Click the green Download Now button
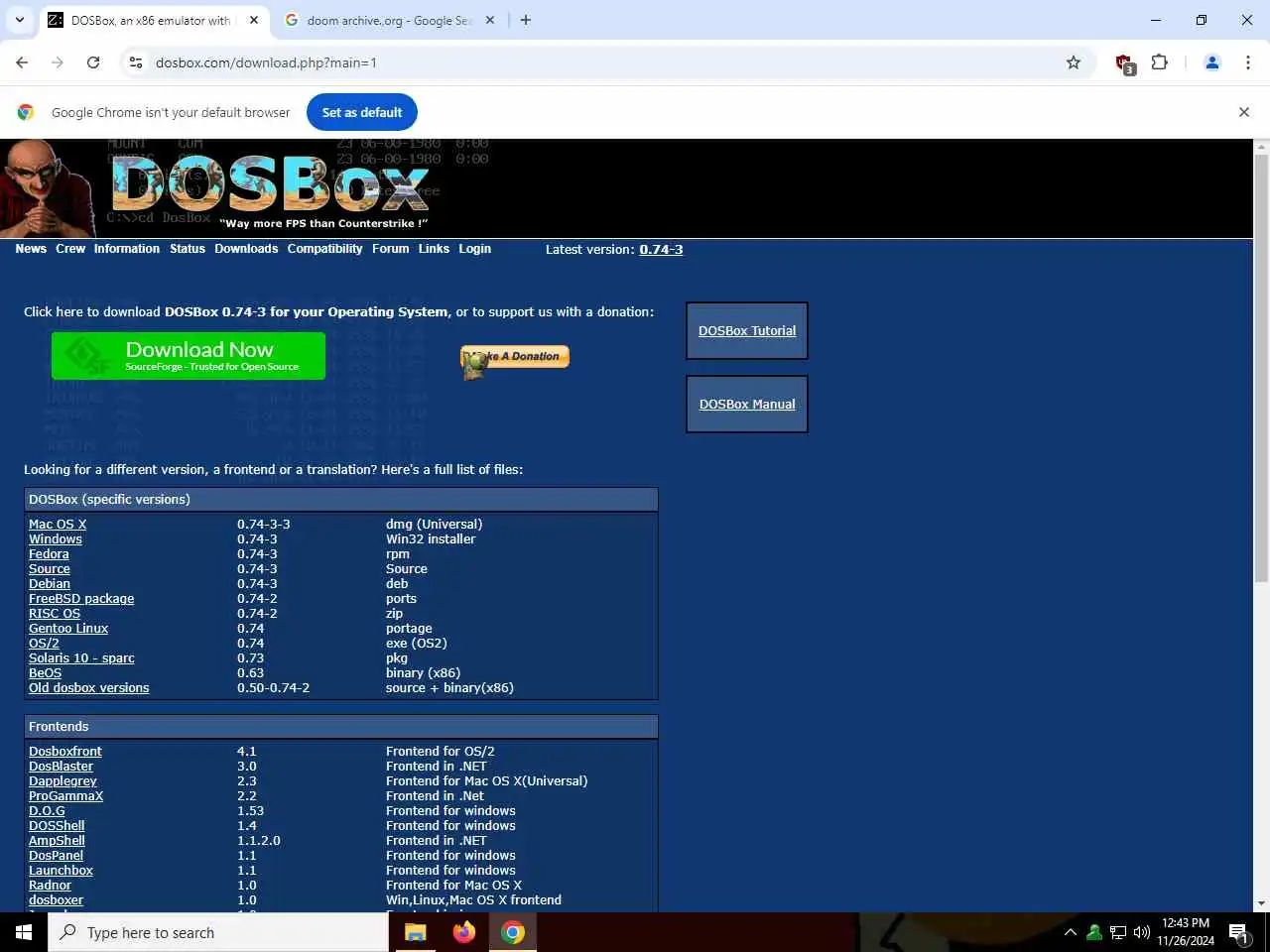 click(x=189, y=356)
